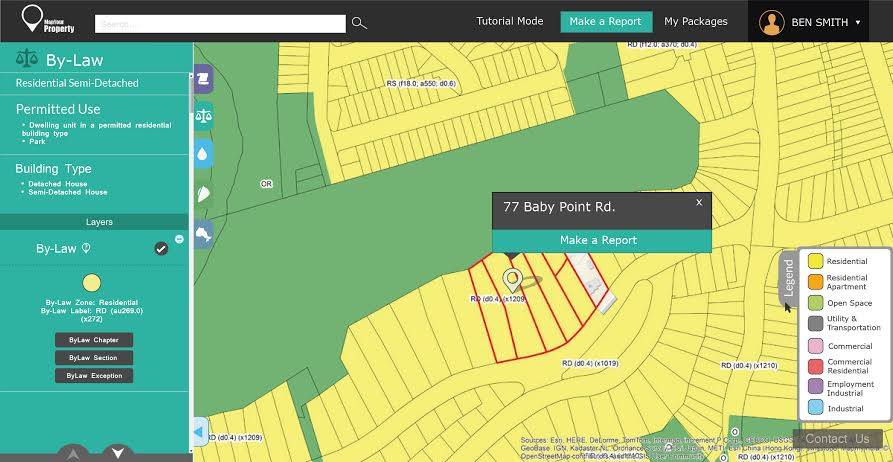Click the map pin marker on the parcel
This screenshot has height=462, width=893.
click(x=512, y=280)
